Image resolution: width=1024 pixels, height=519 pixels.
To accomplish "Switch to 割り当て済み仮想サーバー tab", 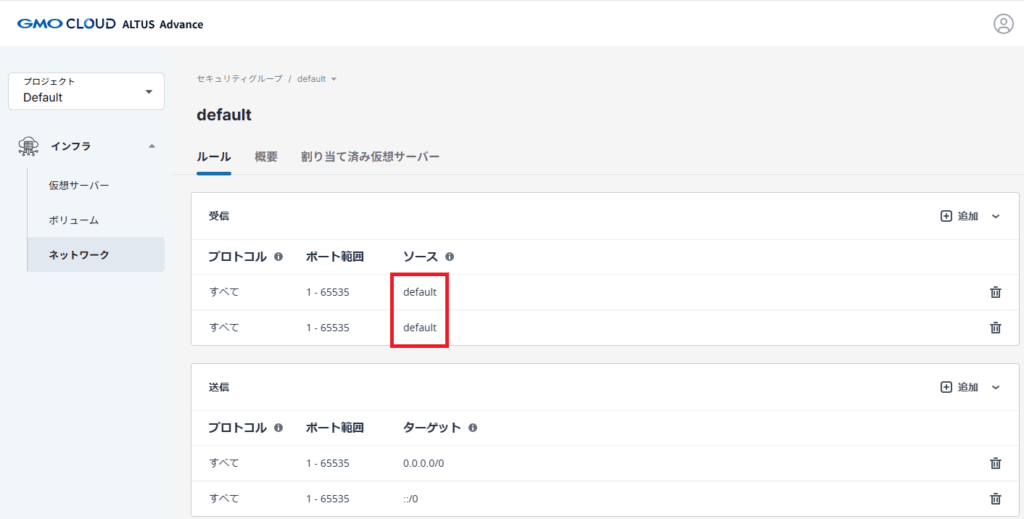I will pos(370,157).
